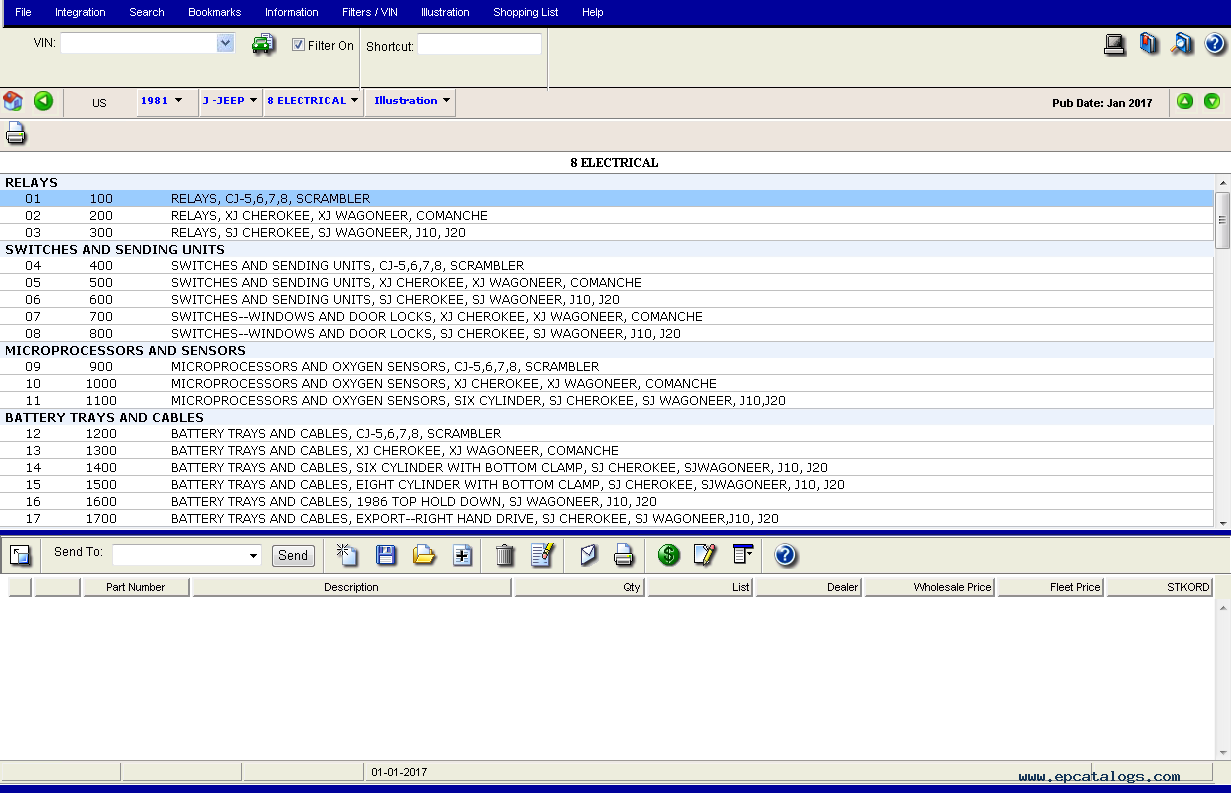This screenshot has height=793, width=1231.
Task: Click the green down arrow navigation icon
Action: 1212,101
